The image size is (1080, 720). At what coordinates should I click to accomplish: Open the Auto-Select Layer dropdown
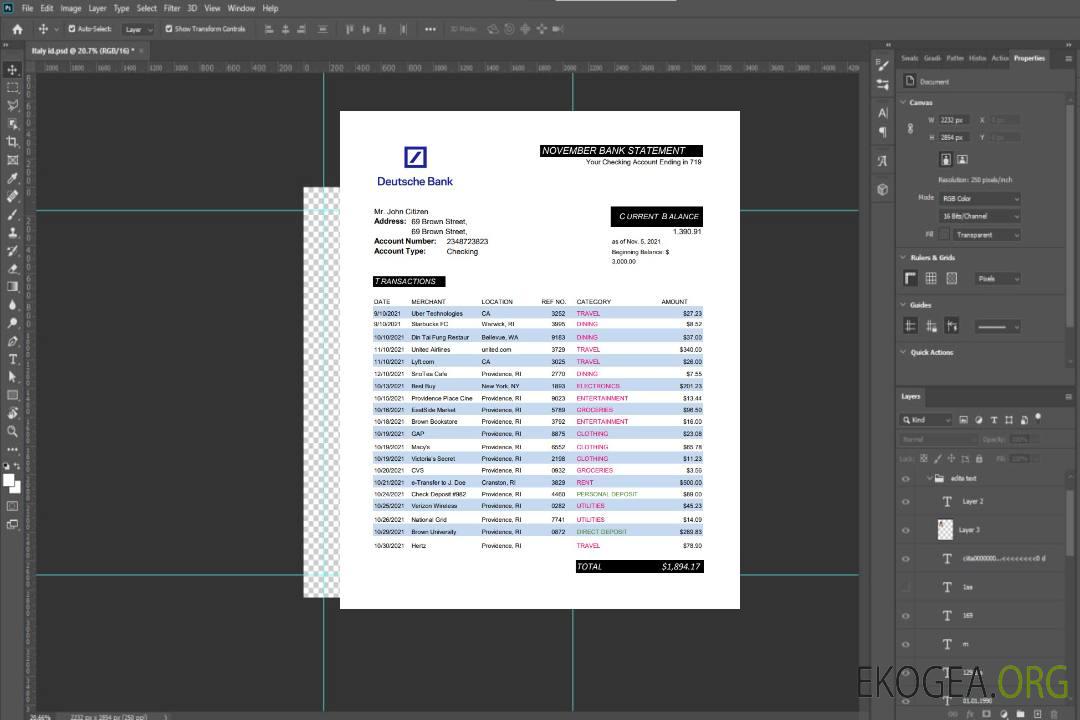point(138,29)
